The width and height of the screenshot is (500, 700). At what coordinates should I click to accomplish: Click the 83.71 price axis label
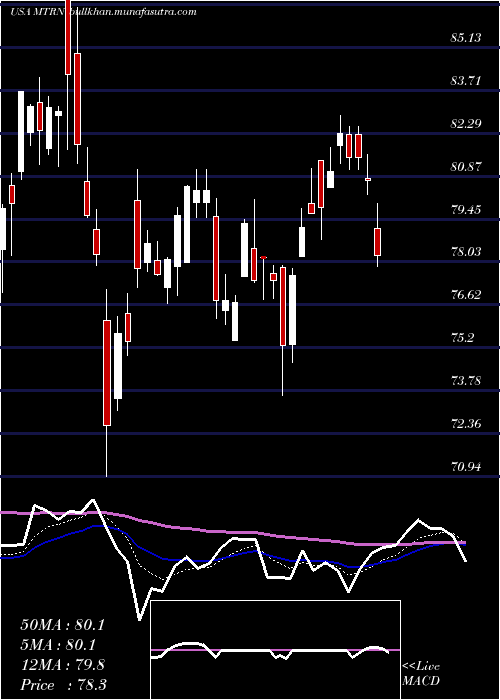tap(466, 81)
